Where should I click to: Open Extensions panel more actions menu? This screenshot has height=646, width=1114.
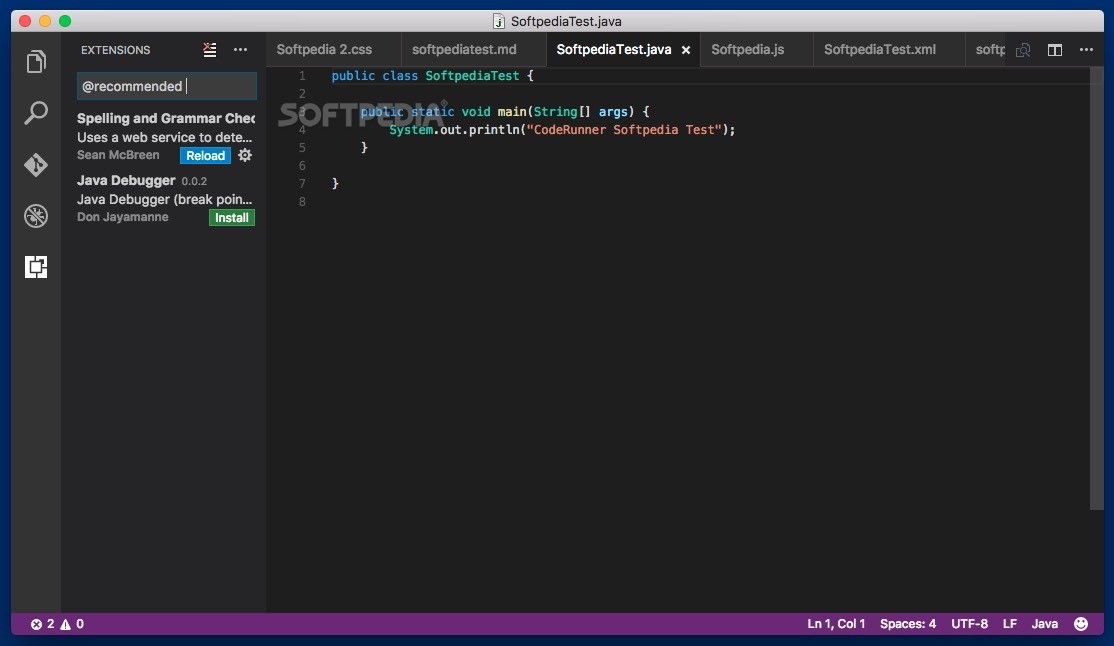(x=241, y=50)
